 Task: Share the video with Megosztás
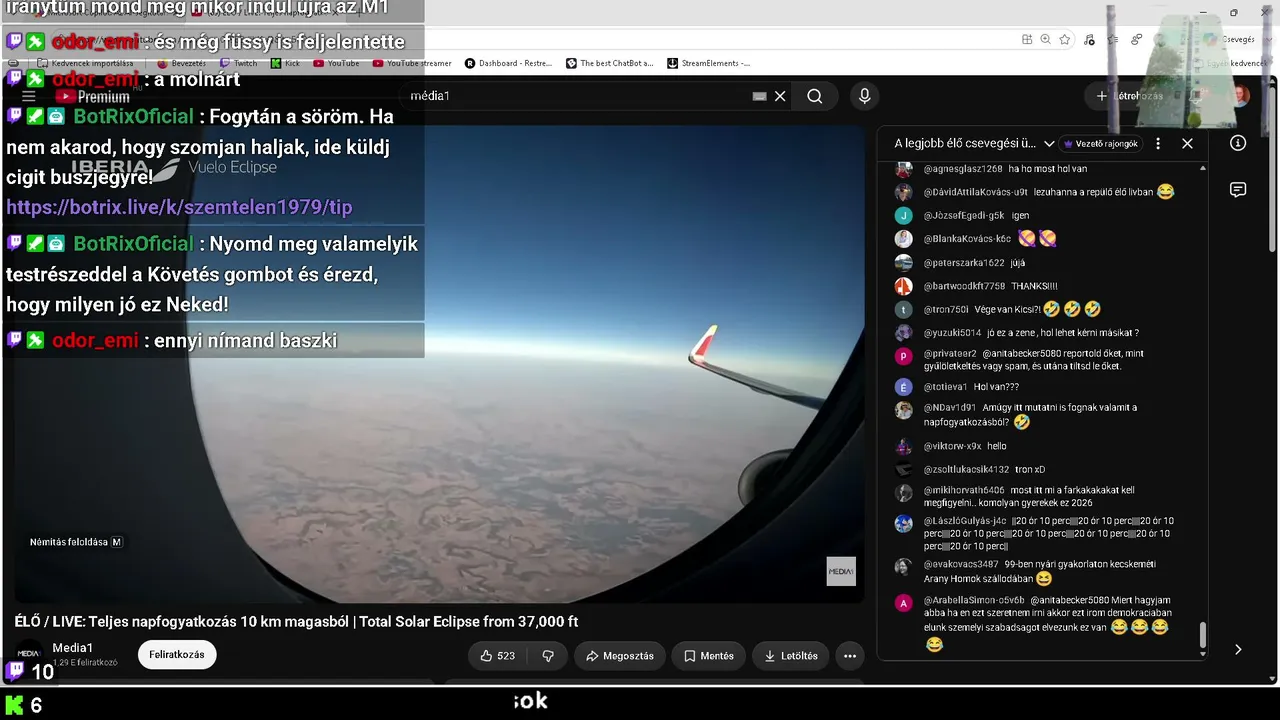[620, 656]
